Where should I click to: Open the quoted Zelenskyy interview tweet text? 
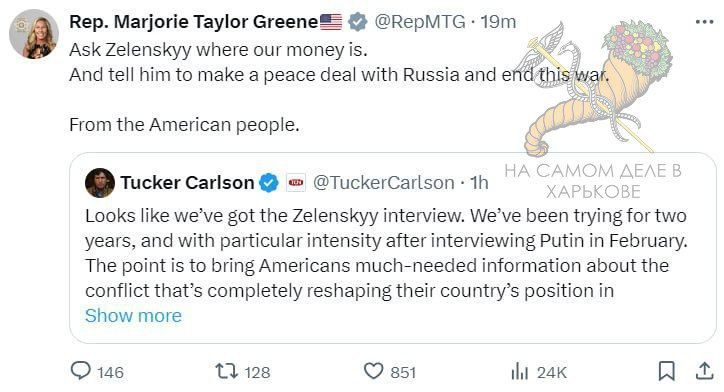[386, 253]
